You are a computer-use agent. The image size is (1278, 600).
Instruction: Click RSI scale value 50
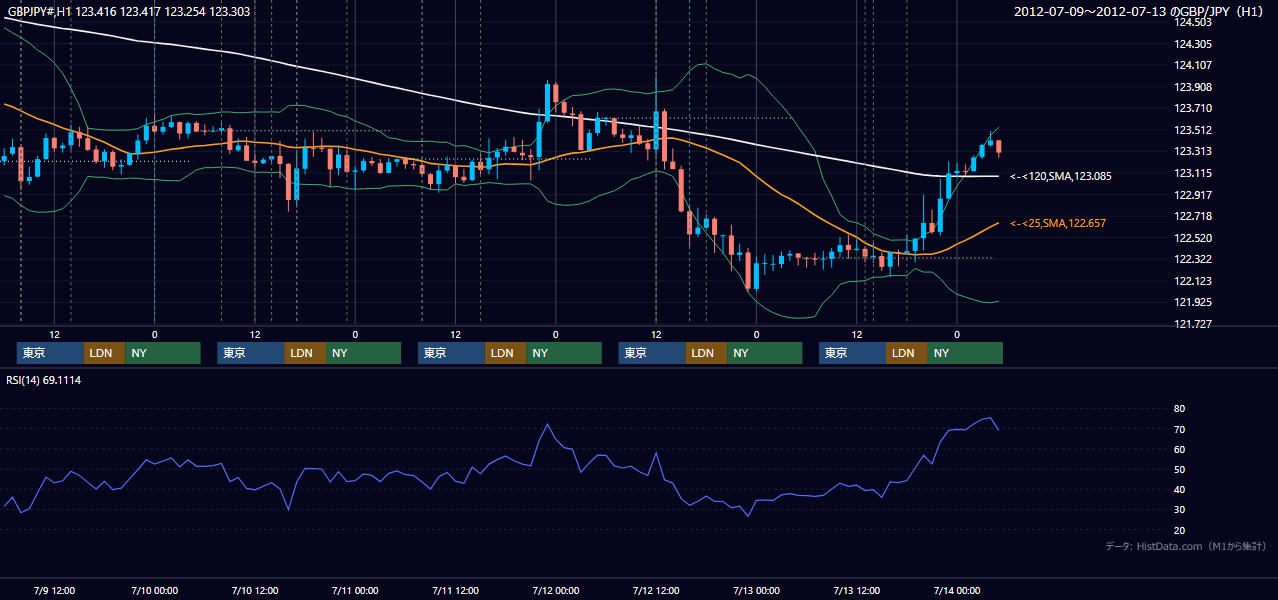tap(1179, 469)
